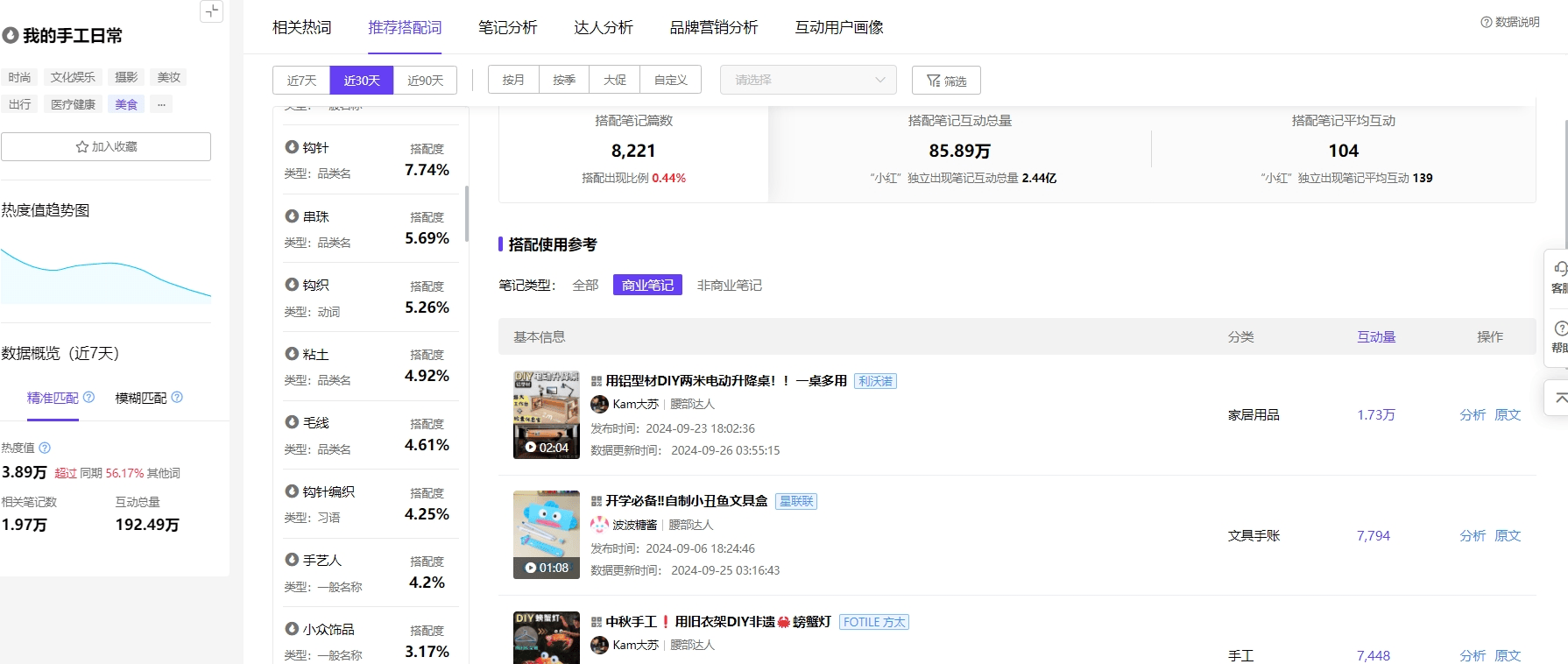Select the 近90天 time range

(x=425, y=81)
